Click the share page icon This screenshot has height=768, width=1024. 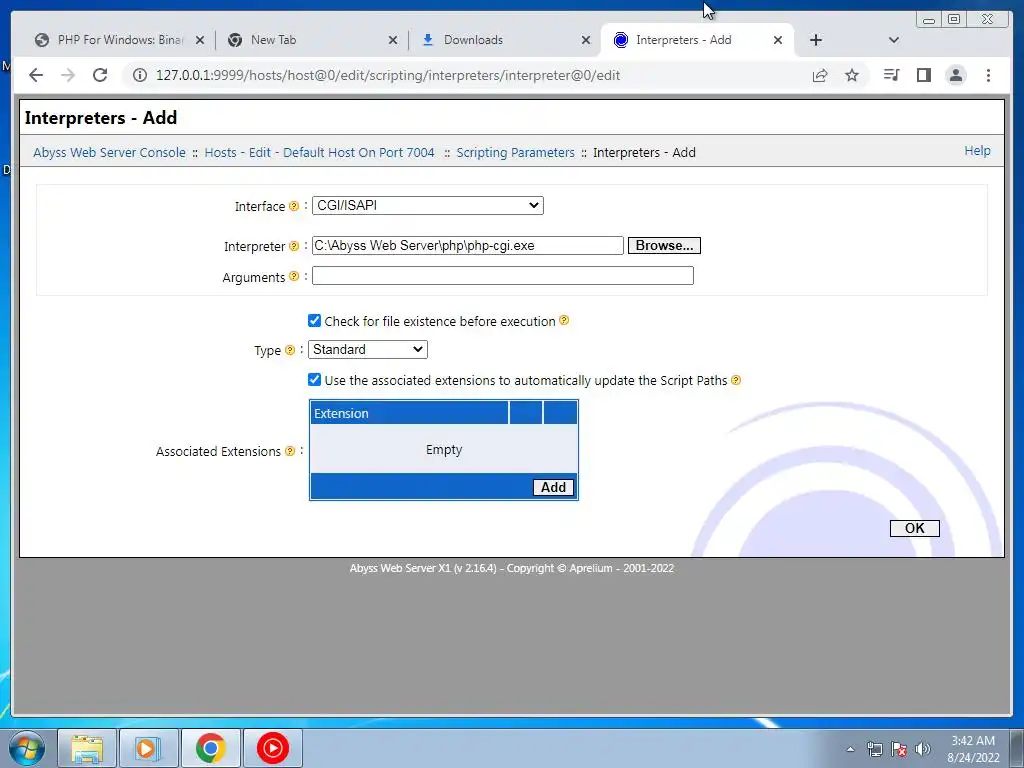(x=820, y=75)
